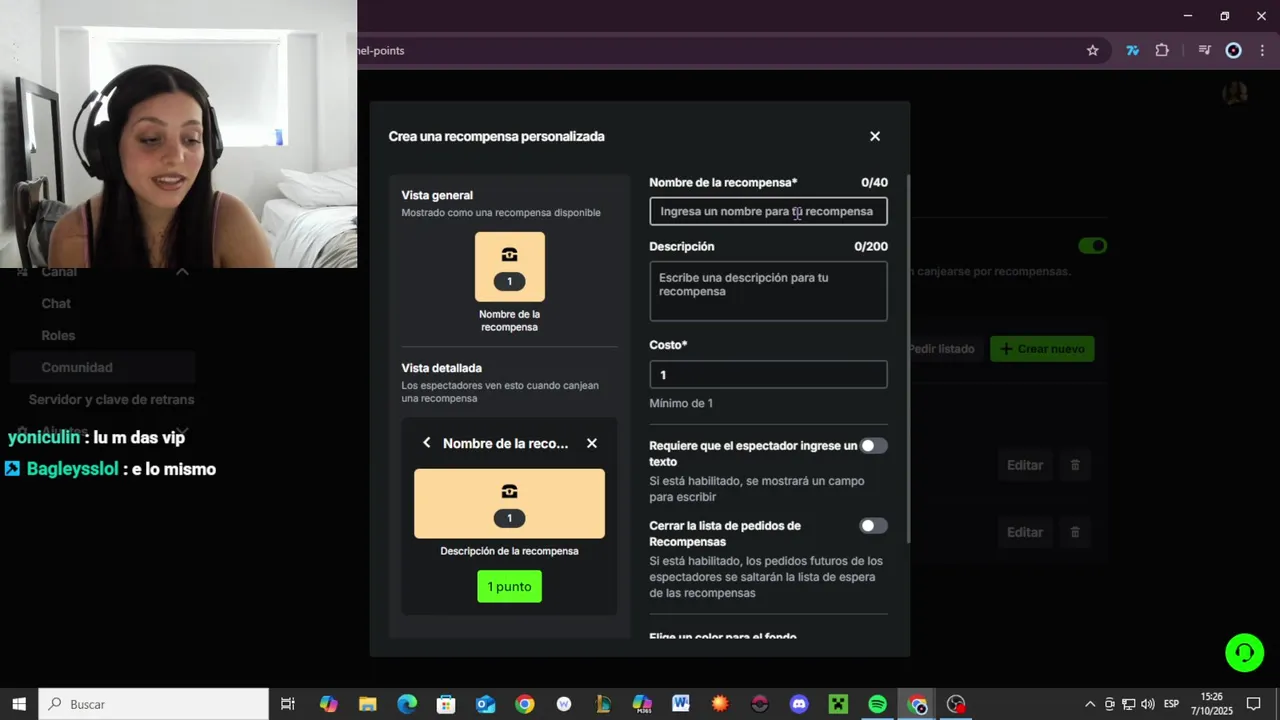The image size is (1280, 720).
Task: Open the translate extension icon
Action: [1132, 50]
